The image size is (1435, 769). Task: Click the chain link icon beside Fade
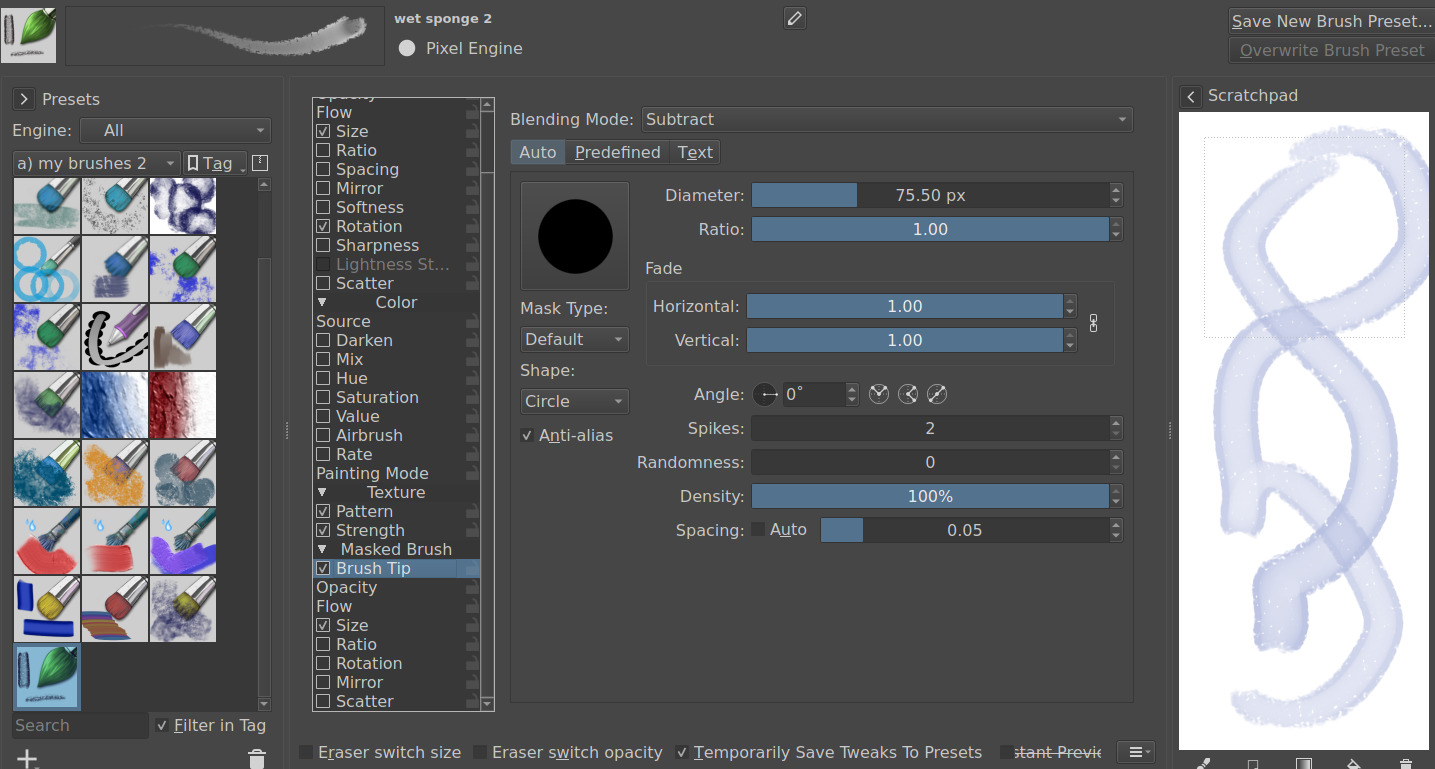point(1093,323)
